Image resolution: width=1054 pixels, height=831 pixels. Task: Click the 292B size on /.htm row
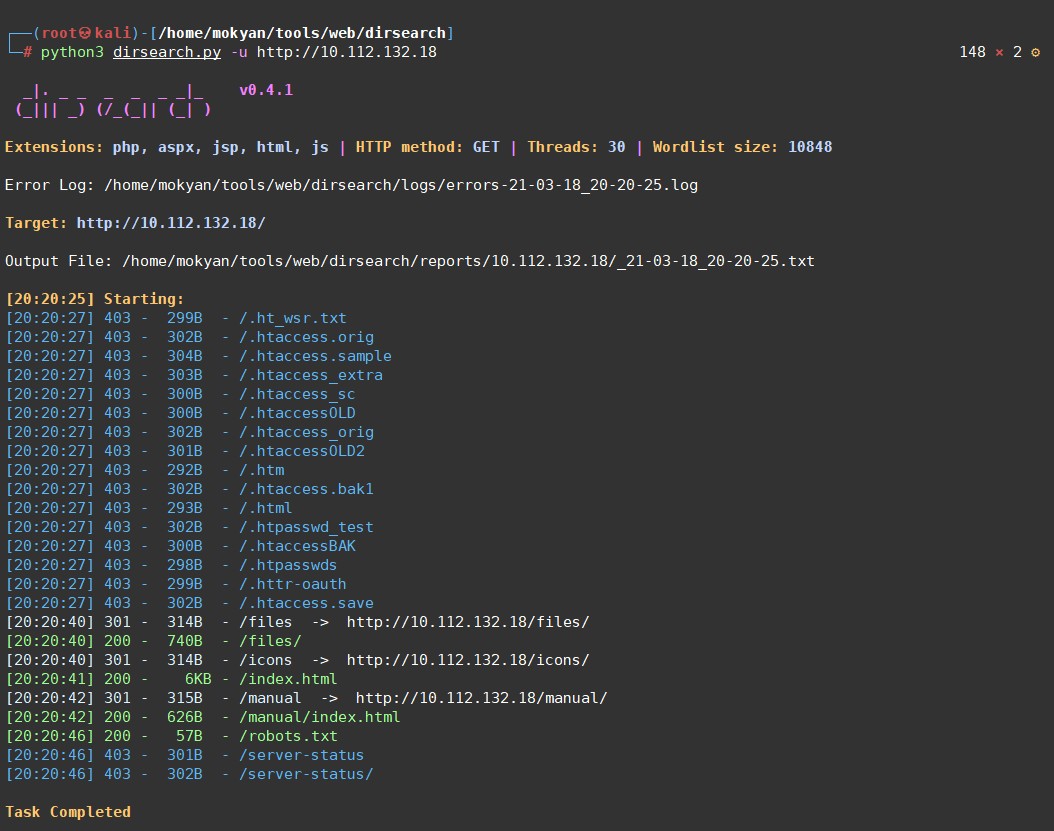tap(185, 470)
